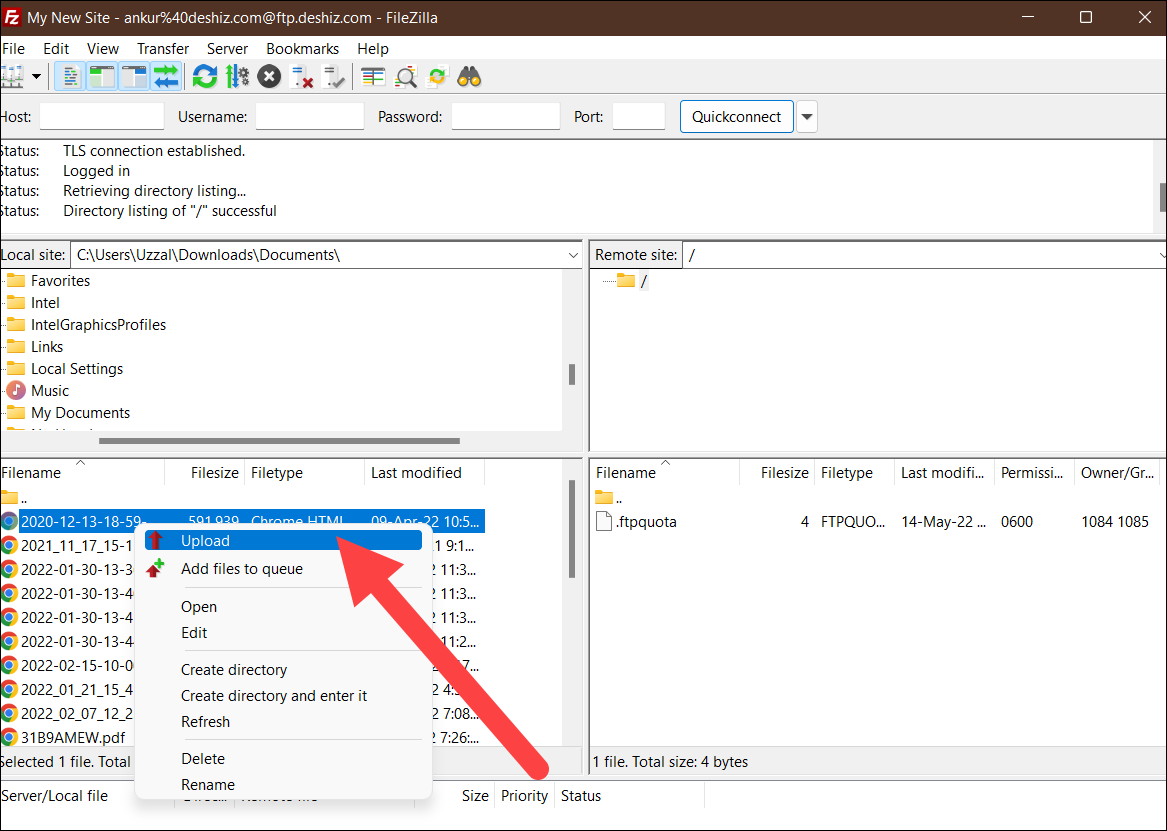Toggle the remote directory tree icon

[x=134, y=77]
